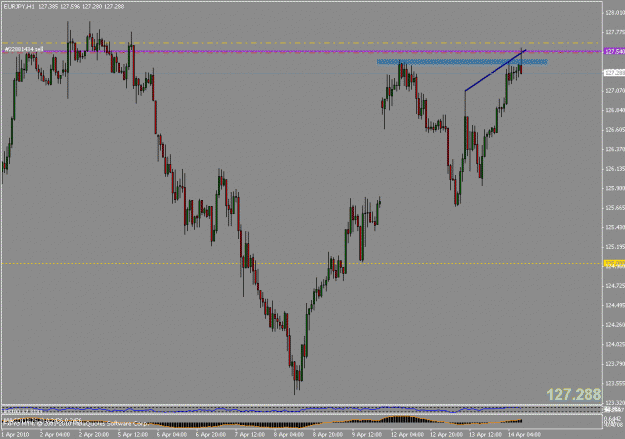This screenshot has width=625, height=439.
Task: Click the 6 Apr 04:00 time label
Action: pos(172,434)
